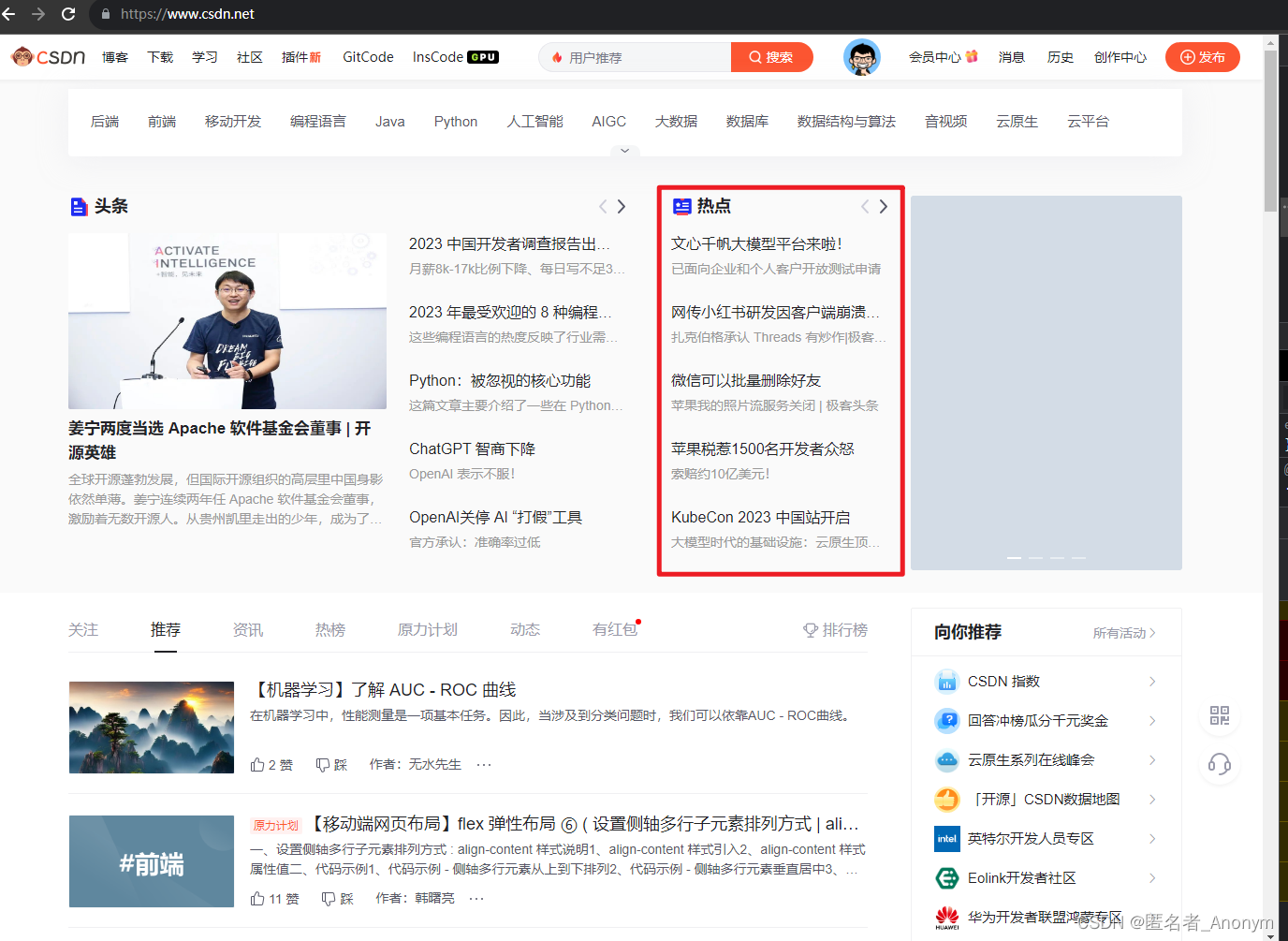Open the 社区 menu item

click(x=250, y=57)
